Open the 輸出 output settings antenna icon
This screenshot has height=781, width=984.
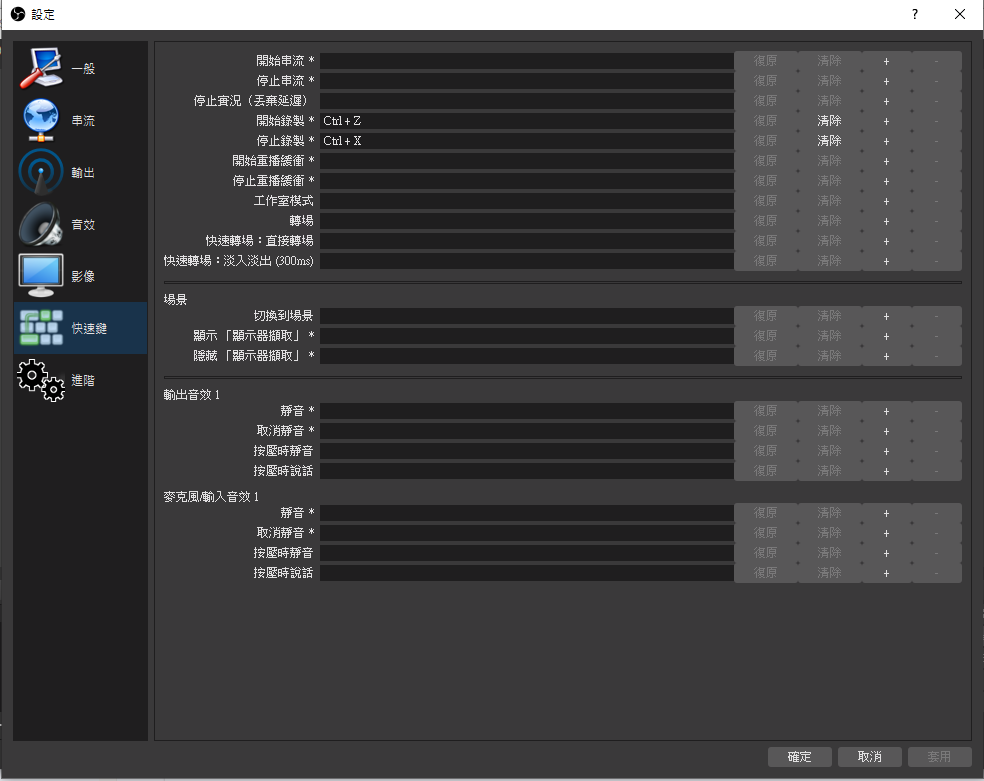point(41,172)
